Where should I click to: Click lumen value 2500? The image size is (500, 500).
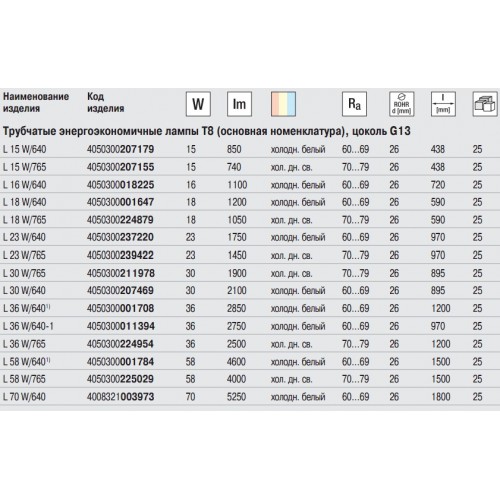pyautogui.click(x=237, y=344)
